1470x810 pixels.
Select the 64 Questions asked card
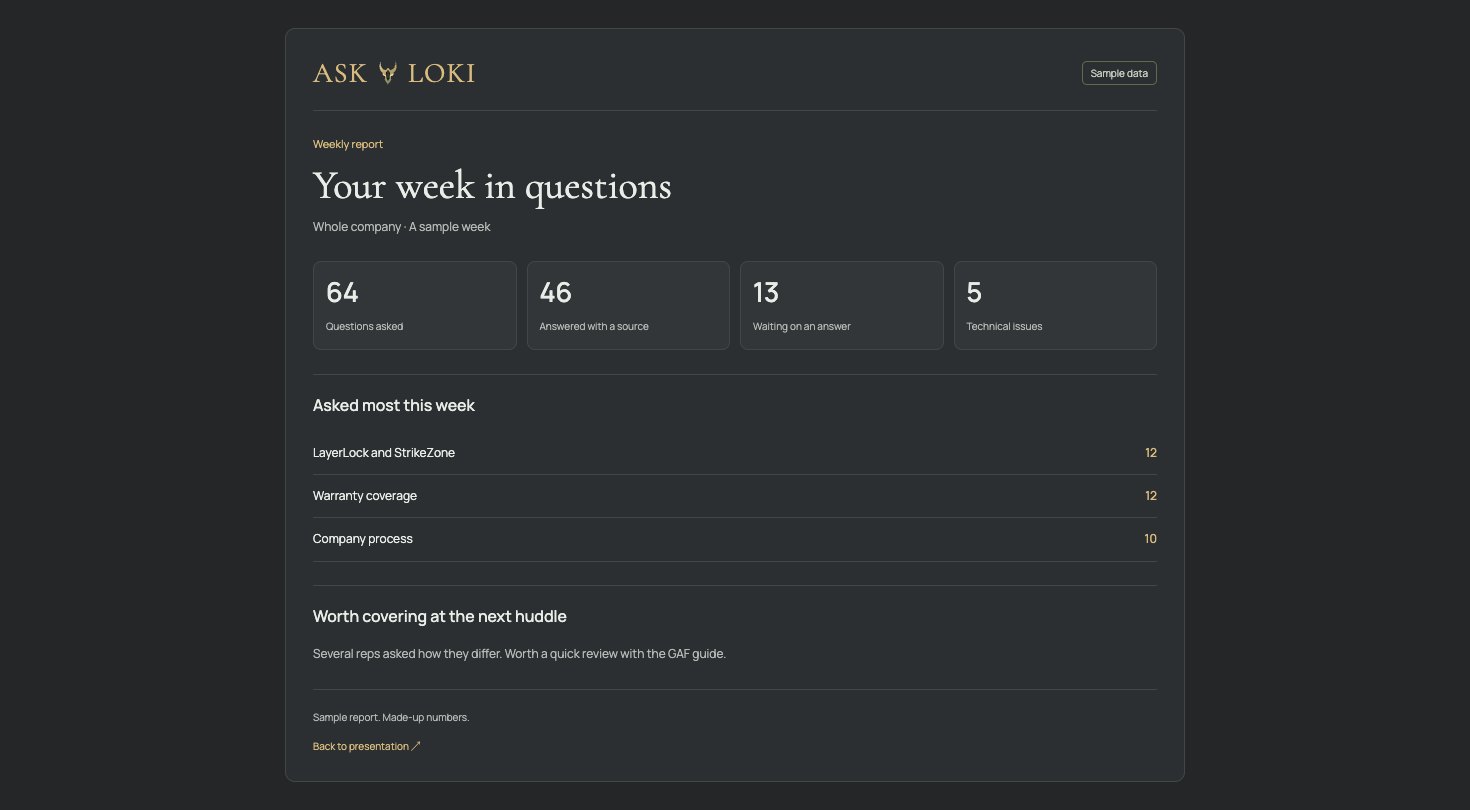pyautogui.click(x=415, y=306)
